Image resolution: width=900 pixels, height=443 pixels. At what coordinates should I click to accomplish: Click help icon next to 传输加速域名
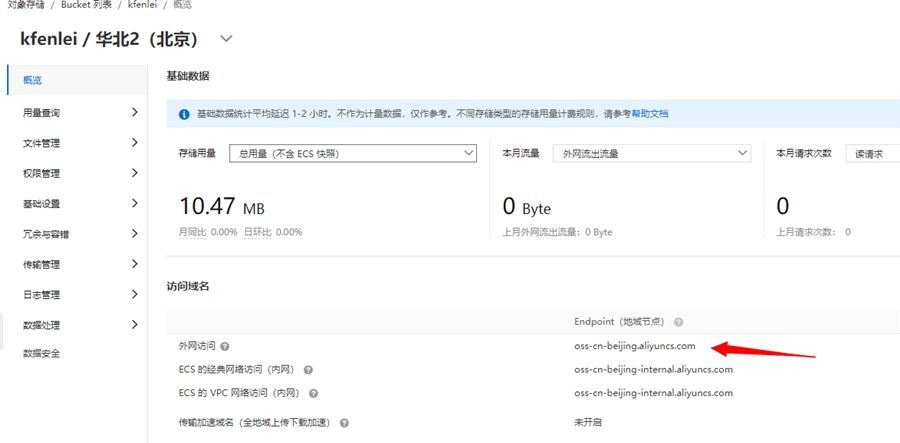click(344, 423)
